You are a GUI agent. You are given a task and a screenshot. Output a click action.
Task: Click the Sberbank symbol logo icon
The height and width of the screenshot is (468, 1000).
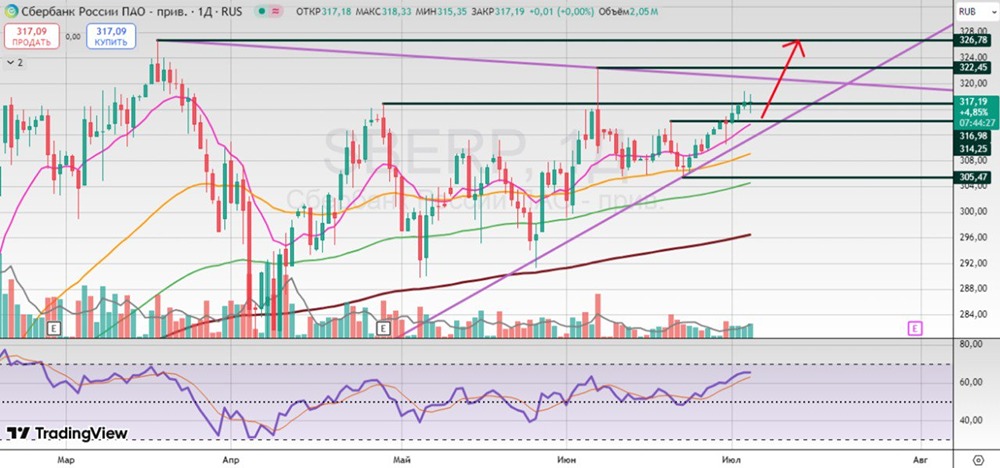pos(10,11)
